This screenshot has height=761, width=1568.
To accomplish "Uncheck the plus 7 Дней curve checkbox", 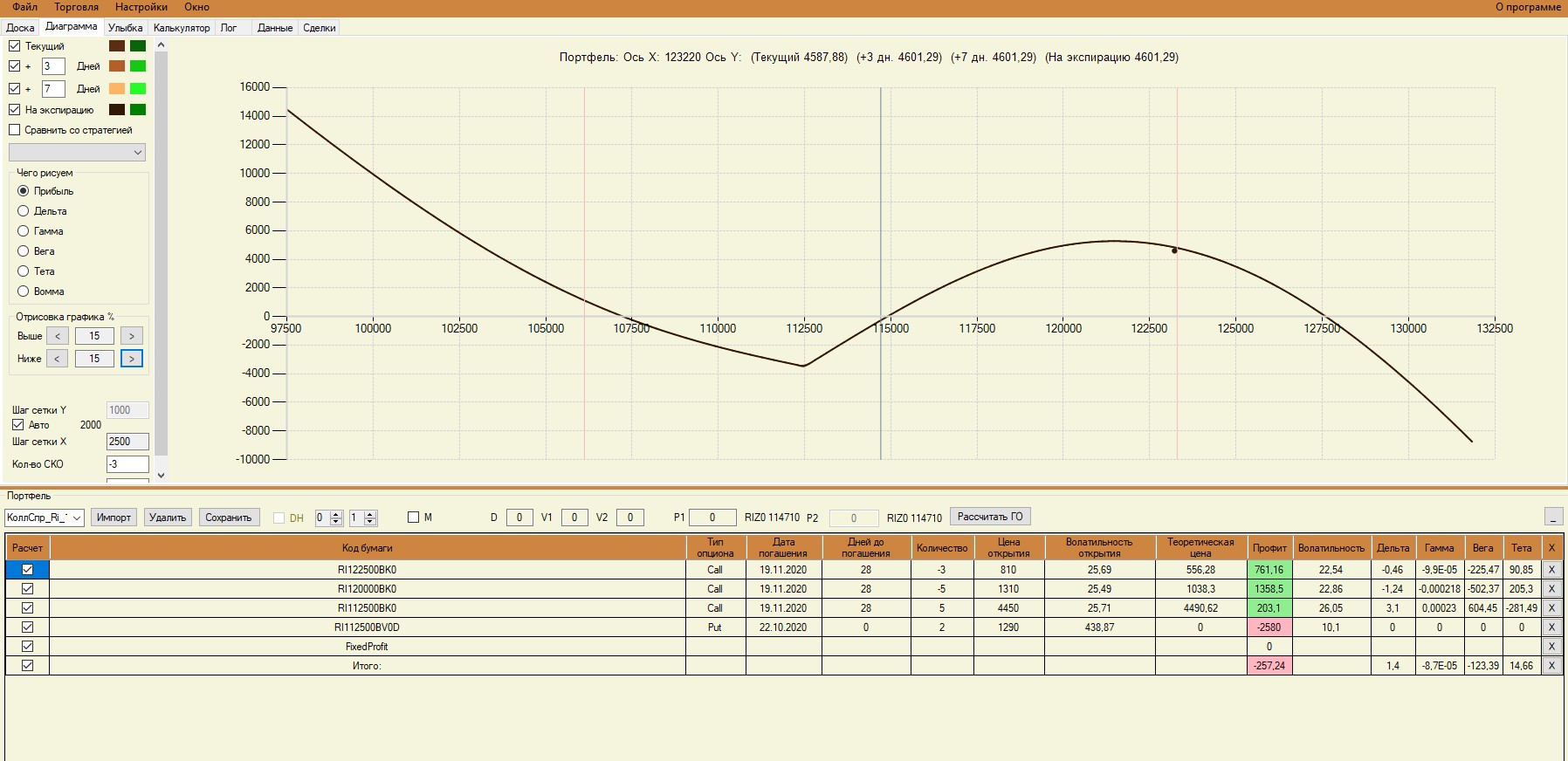I will (15, 89).
